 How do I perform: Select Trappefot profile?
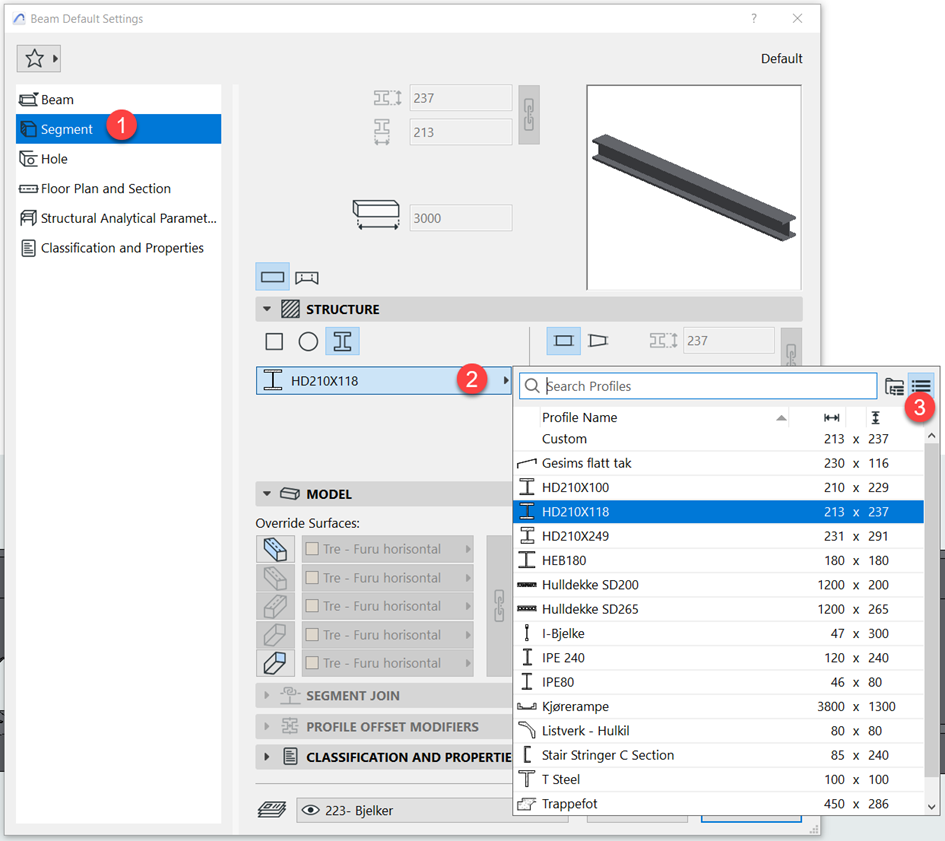[718, 804]
